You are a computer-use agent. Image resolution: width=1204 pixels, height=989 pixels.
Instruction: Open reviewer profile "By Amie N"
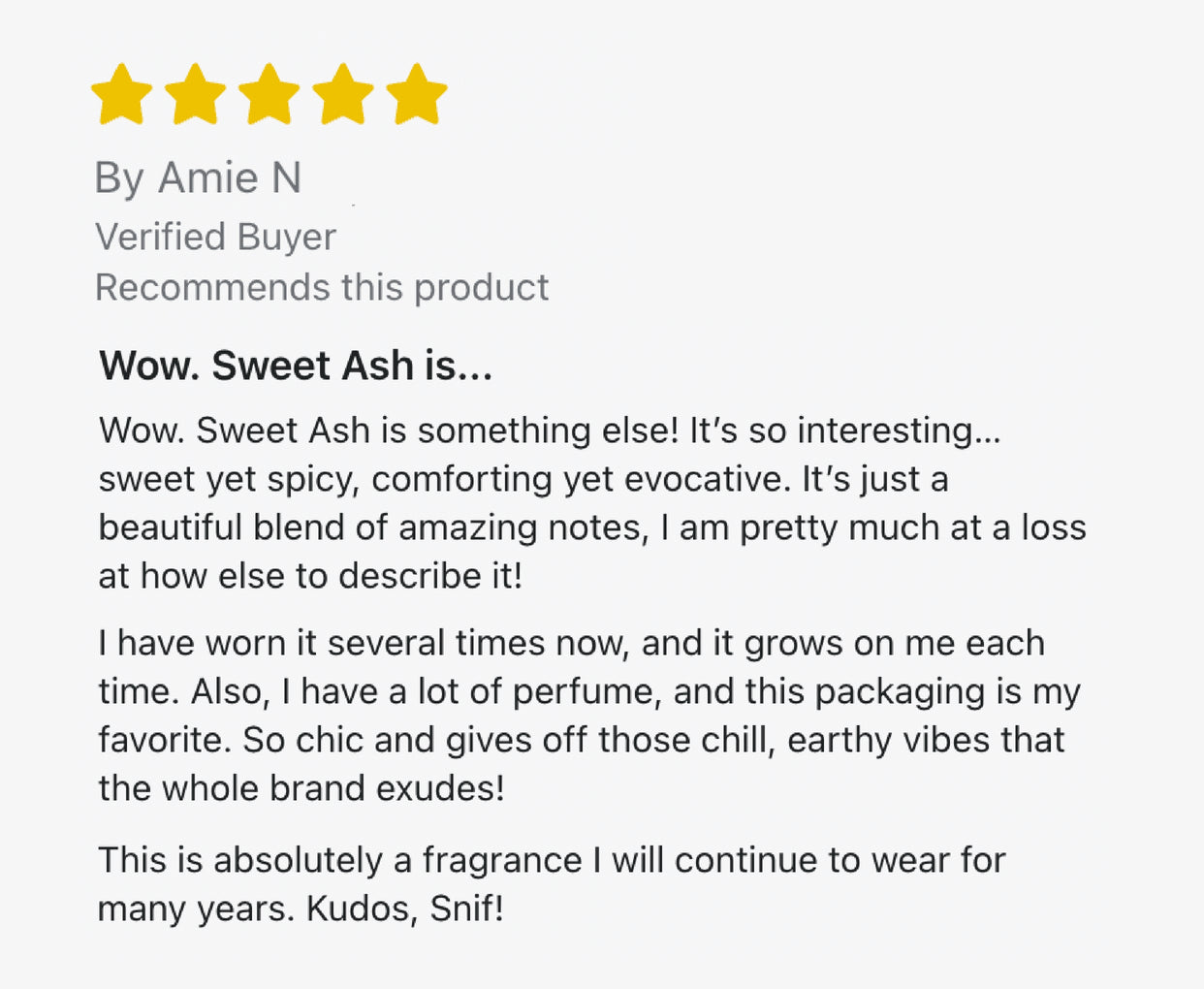198,178
